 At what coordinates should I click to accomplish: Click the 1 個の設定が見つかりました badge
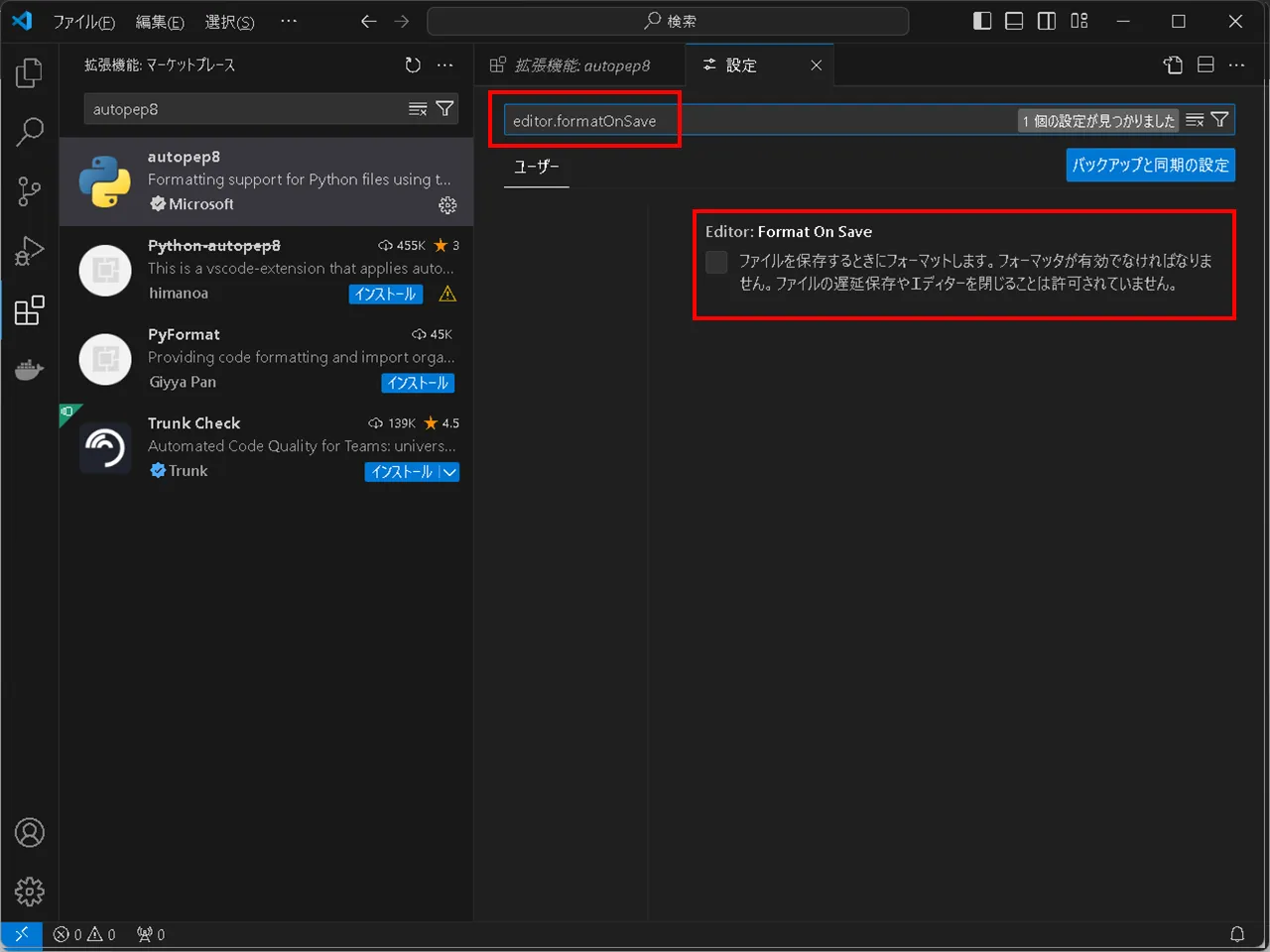pos(1098,121)
